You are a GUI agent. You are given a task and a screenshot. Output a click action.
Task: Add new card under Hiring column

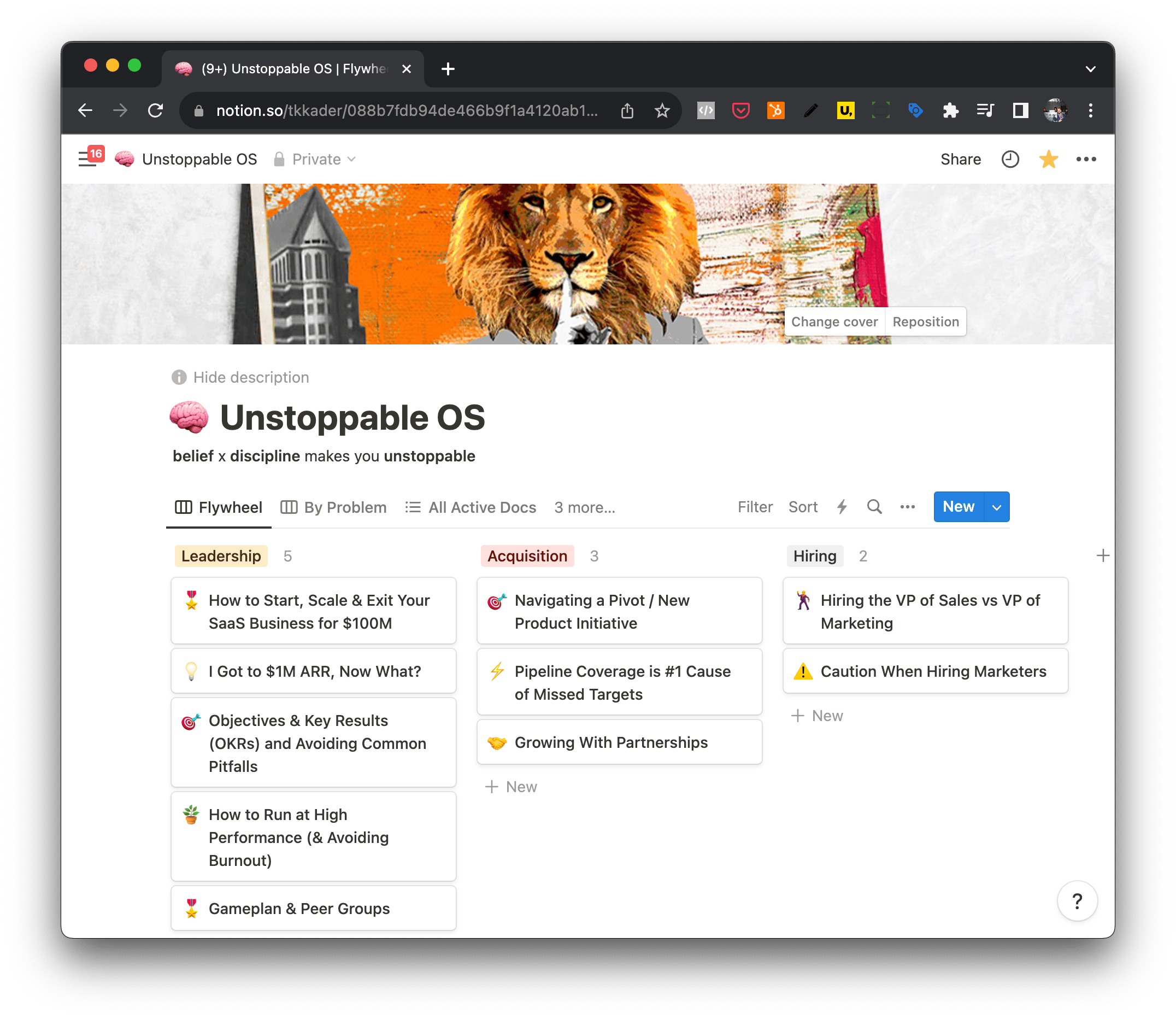pyautogui.click(x=817, y=716)
